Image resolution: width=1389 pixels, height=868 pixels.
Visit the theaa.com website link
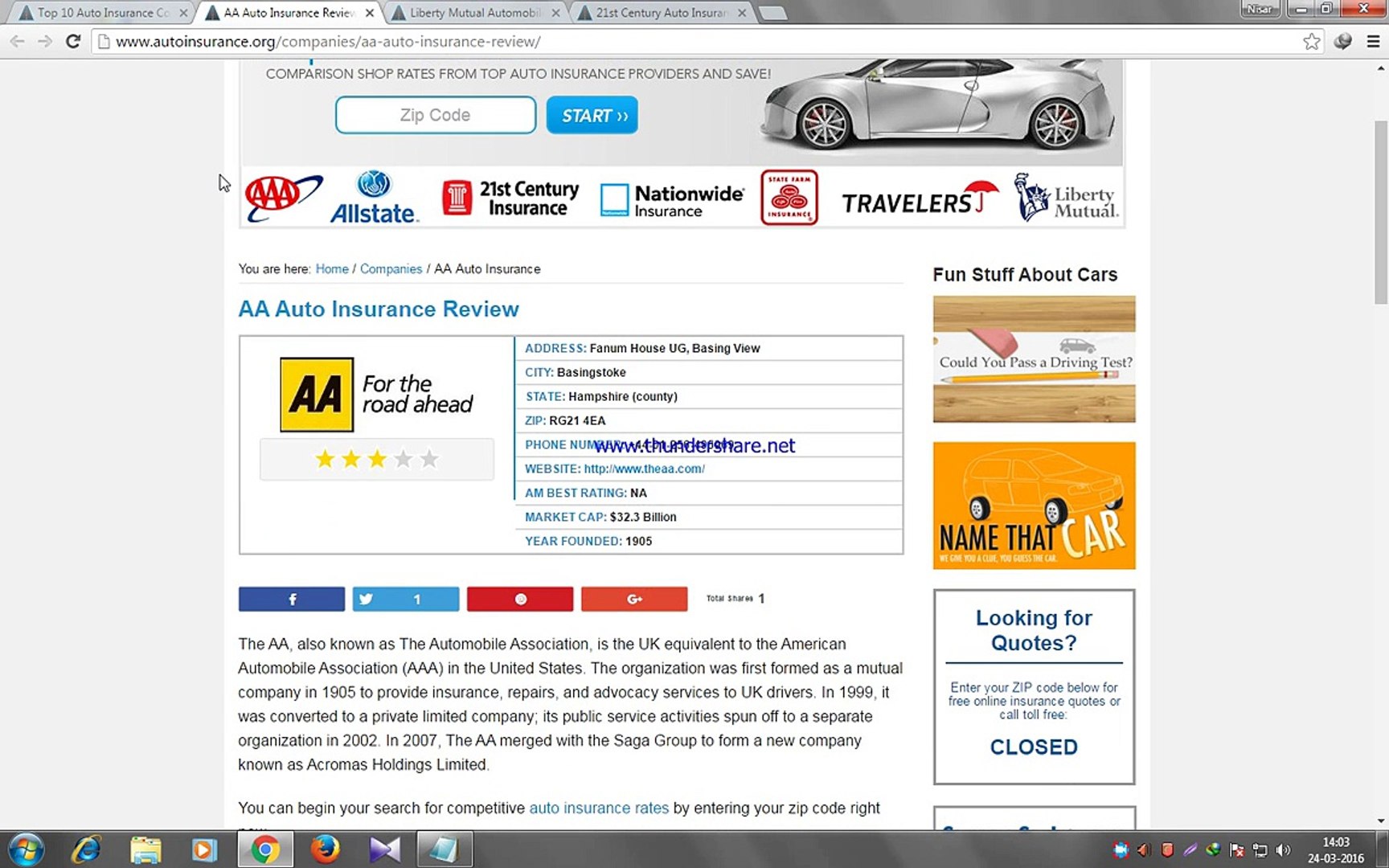tap(644, 469)
